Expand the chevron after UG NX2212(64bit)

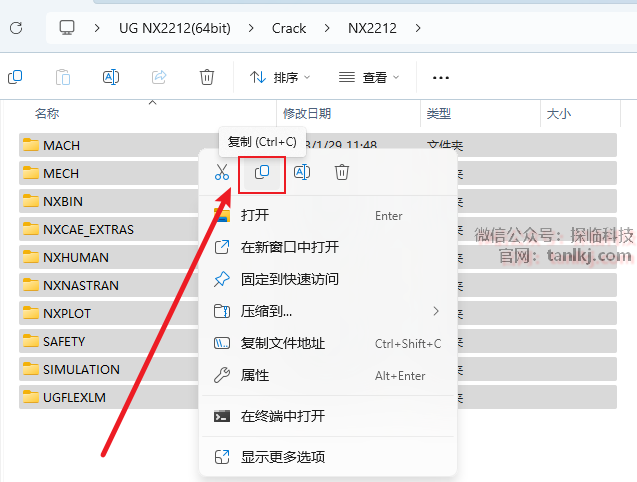251,28
